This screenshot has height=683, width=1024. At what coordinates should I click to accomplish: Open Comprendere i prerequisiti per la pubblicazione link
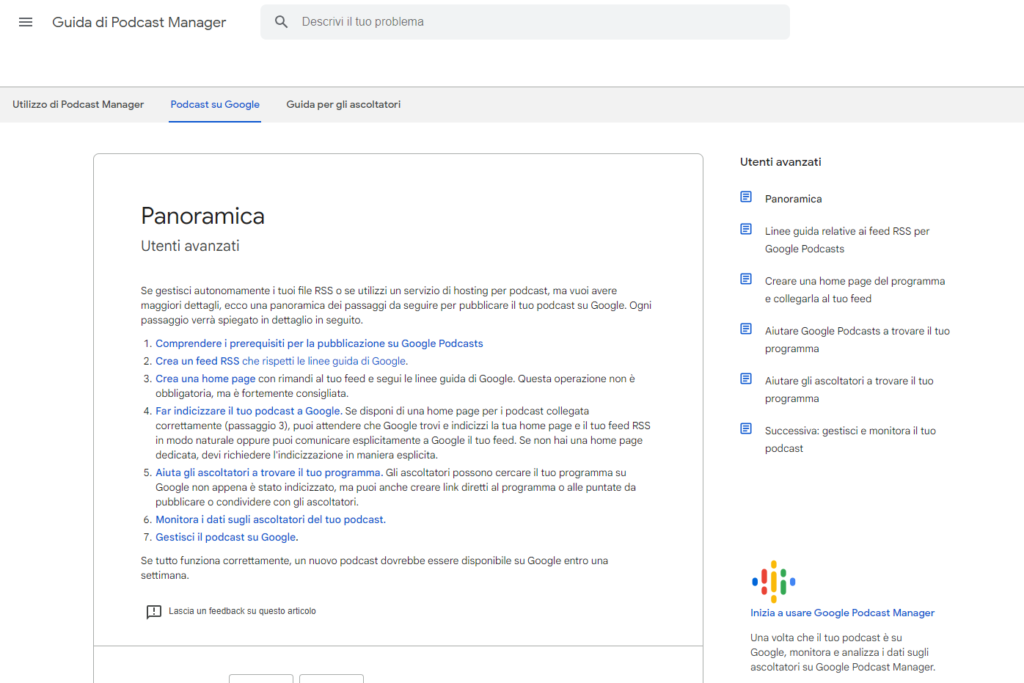(319, 343)
